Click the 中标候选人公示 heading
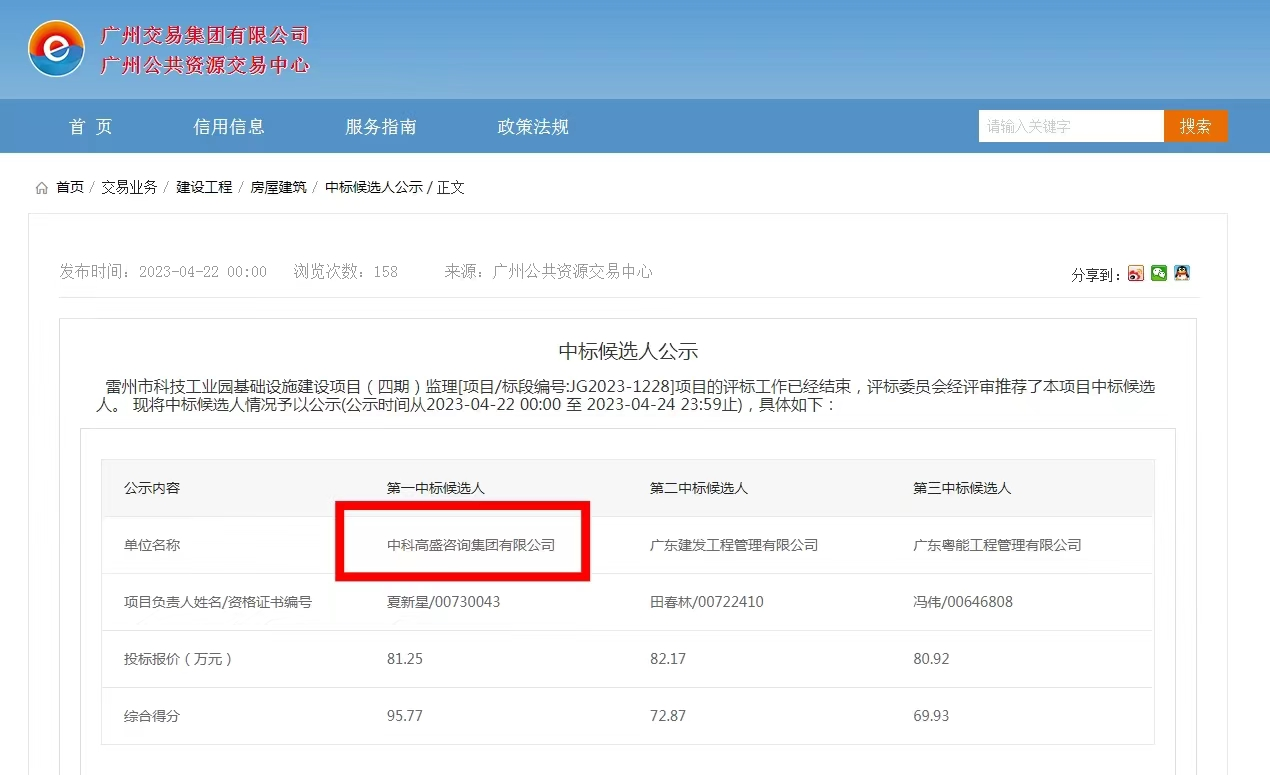The width and height of the screenshot is (1270, 775). 628,351
